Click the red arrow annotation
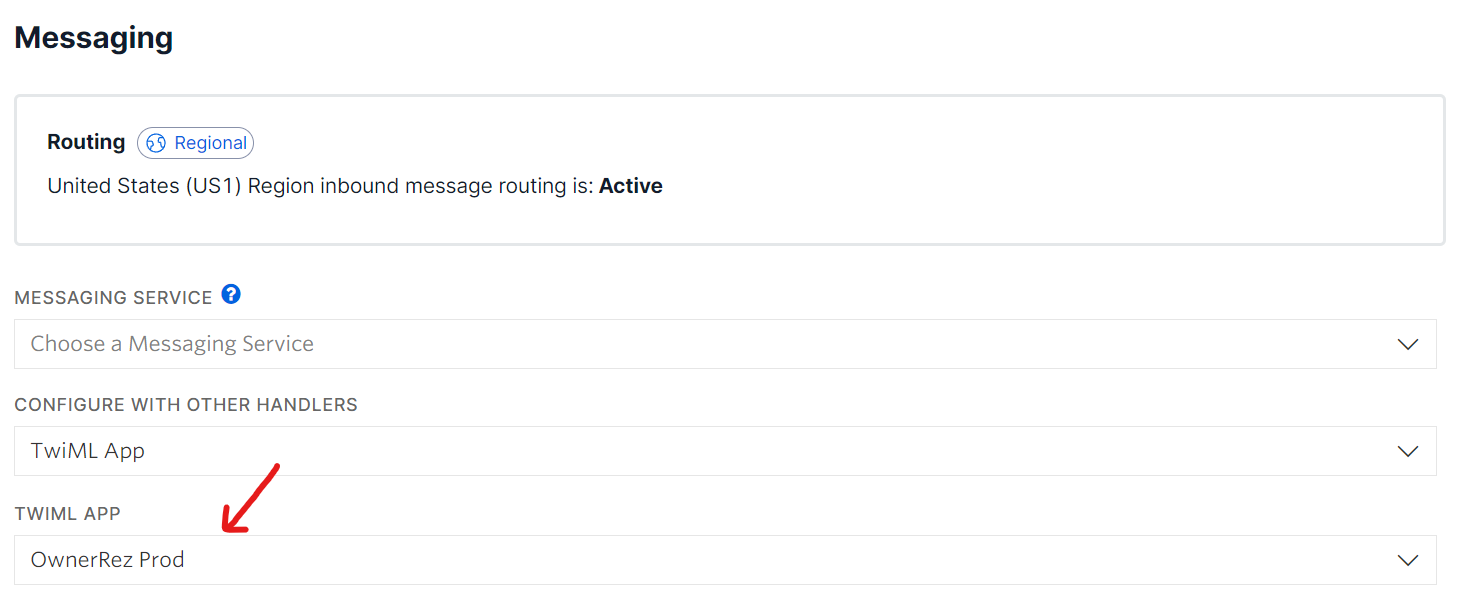The height and width of the screenshot is (616, 1458). (x=248, y=500)
